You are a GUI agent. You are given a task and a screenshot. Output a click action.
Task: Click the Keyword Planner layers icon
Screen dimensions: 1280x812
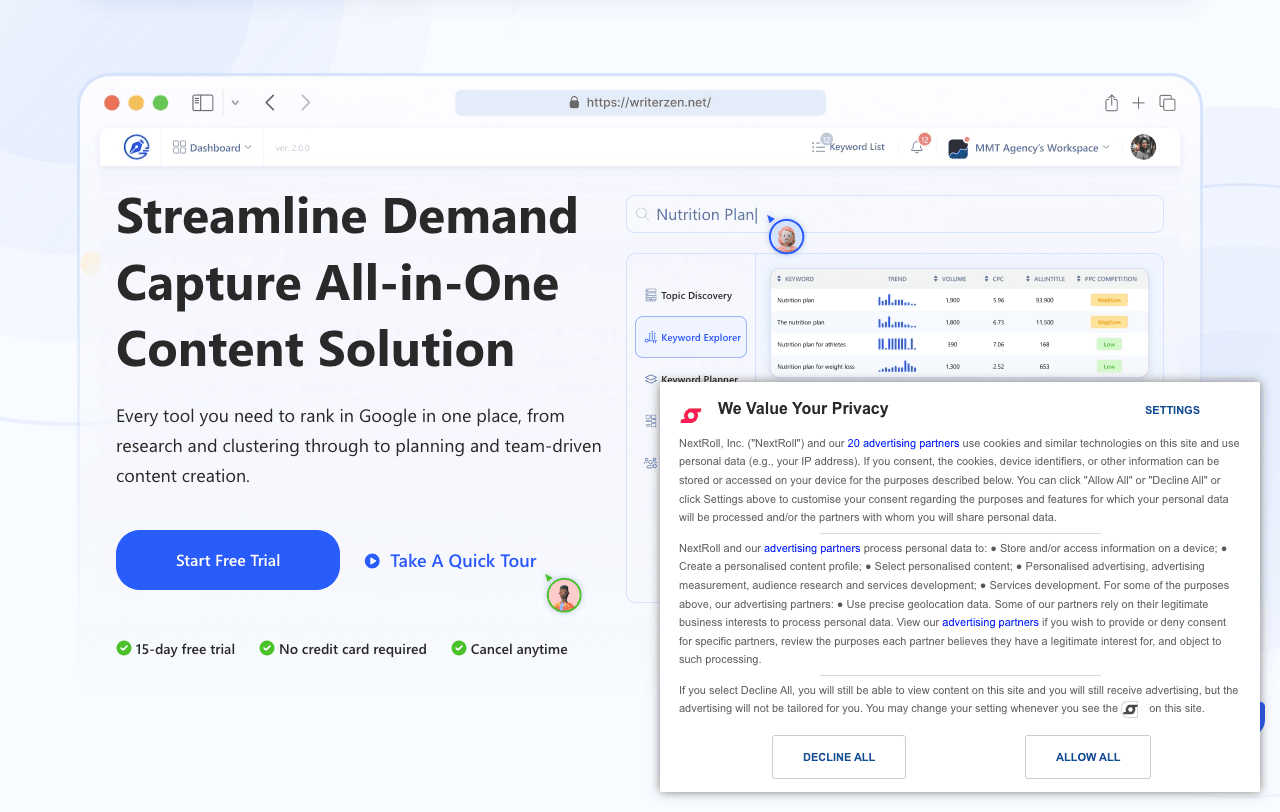[x=651, y=379]
